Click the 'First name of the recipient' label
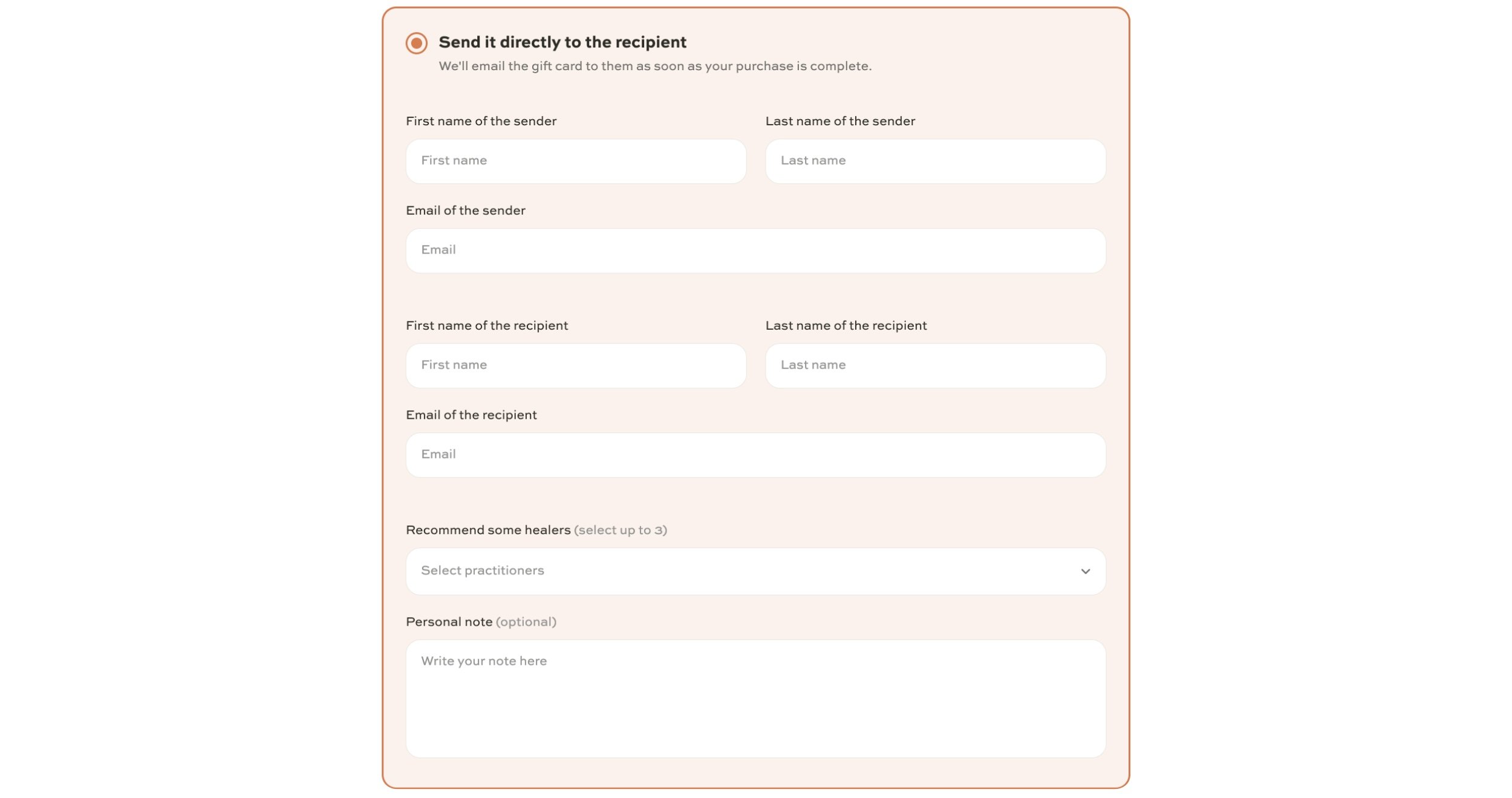Image resolution: width=1512 pixels, height=798 pixels. (x=487, y=325)
